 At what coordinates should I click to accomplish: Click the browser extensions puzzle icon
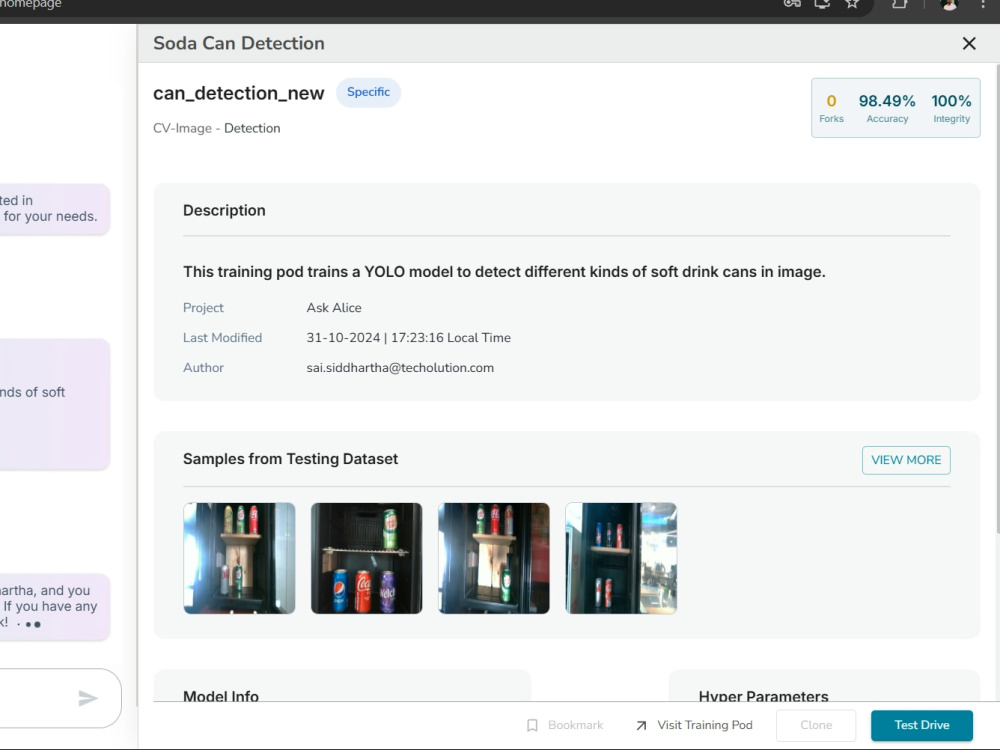click(899, 4)
